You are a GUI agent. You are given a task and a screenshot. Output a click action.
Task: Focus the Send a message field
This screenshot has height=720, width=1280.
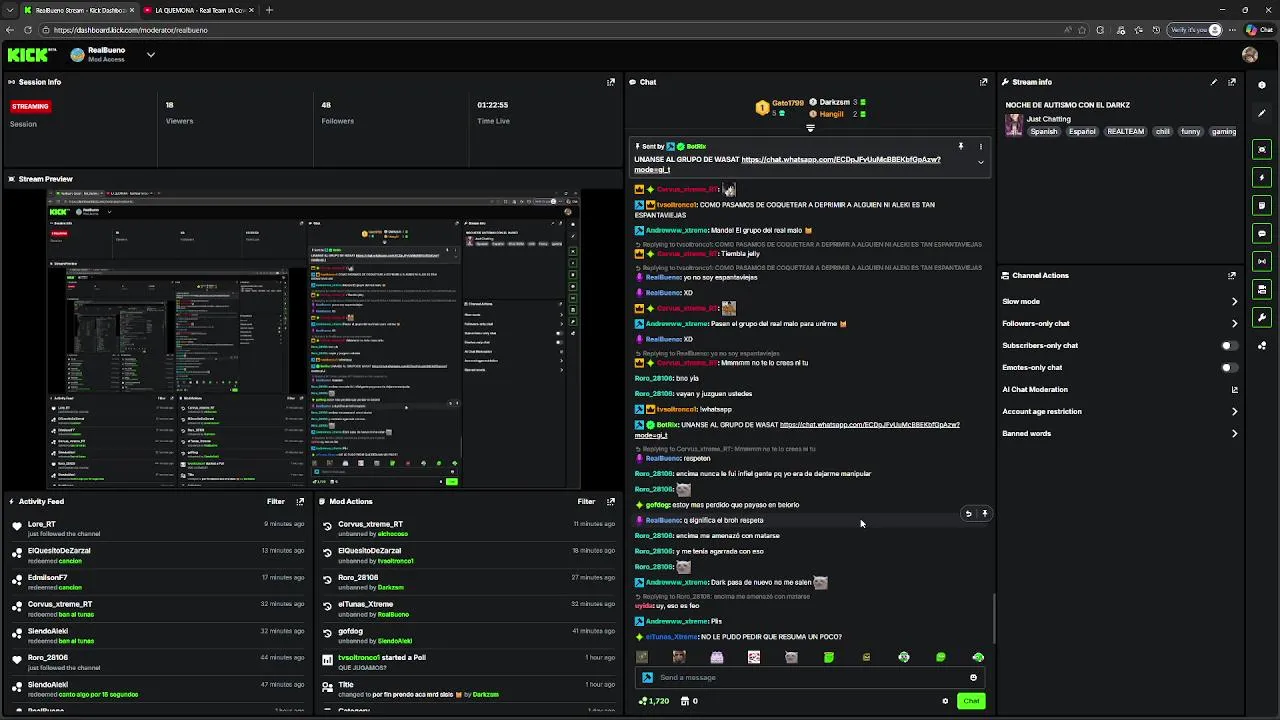[810, 677]
